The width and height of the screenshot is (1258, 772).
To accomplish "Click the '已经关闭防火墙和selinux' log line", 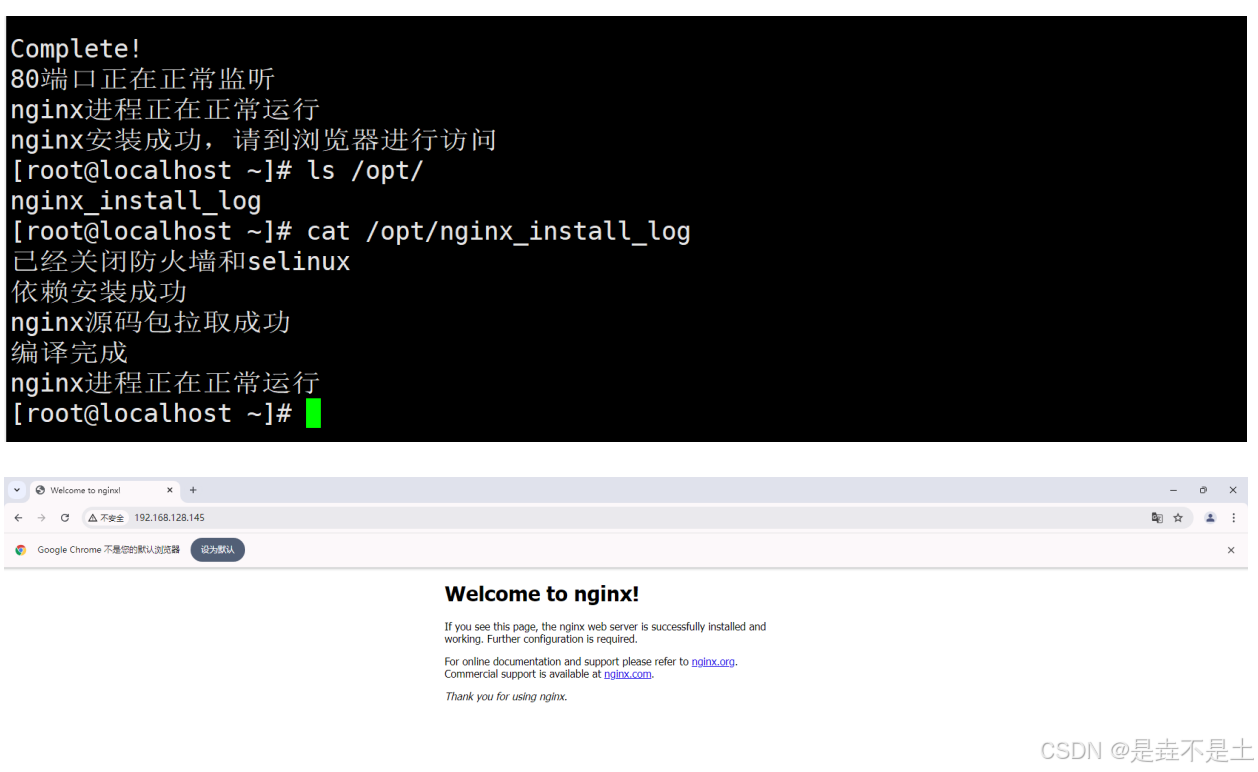I will tap(180, 262).
